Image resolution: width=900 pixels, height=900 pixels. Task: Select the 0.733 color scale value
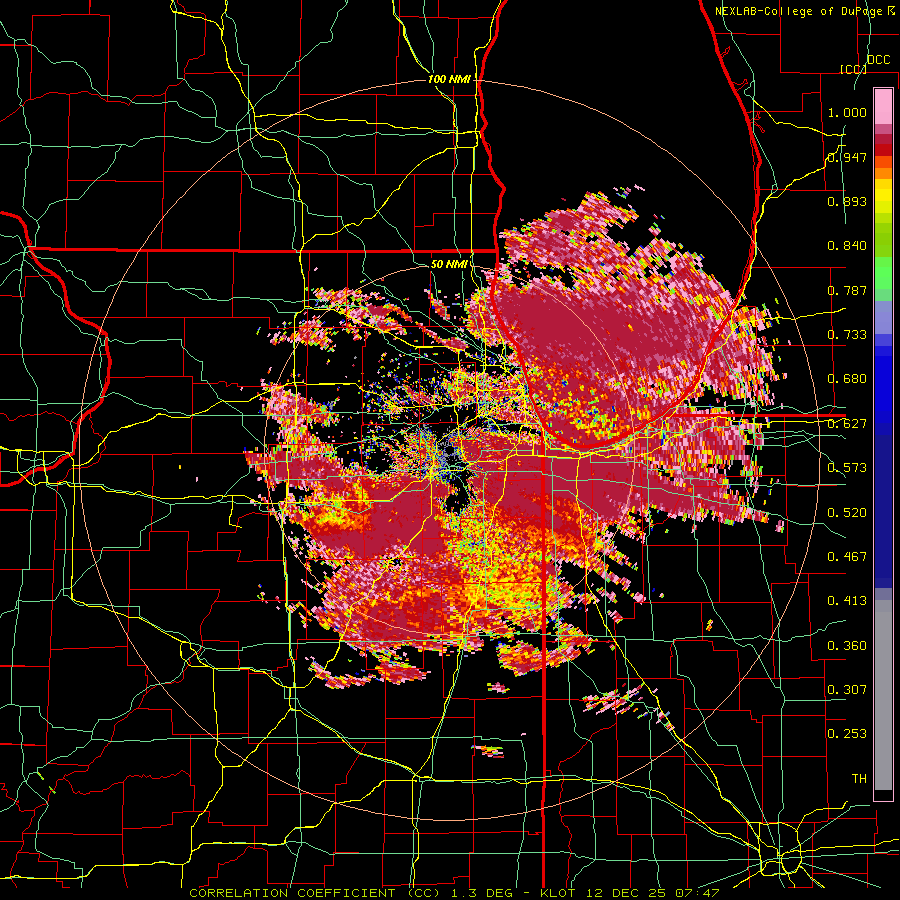coord(847,335)
